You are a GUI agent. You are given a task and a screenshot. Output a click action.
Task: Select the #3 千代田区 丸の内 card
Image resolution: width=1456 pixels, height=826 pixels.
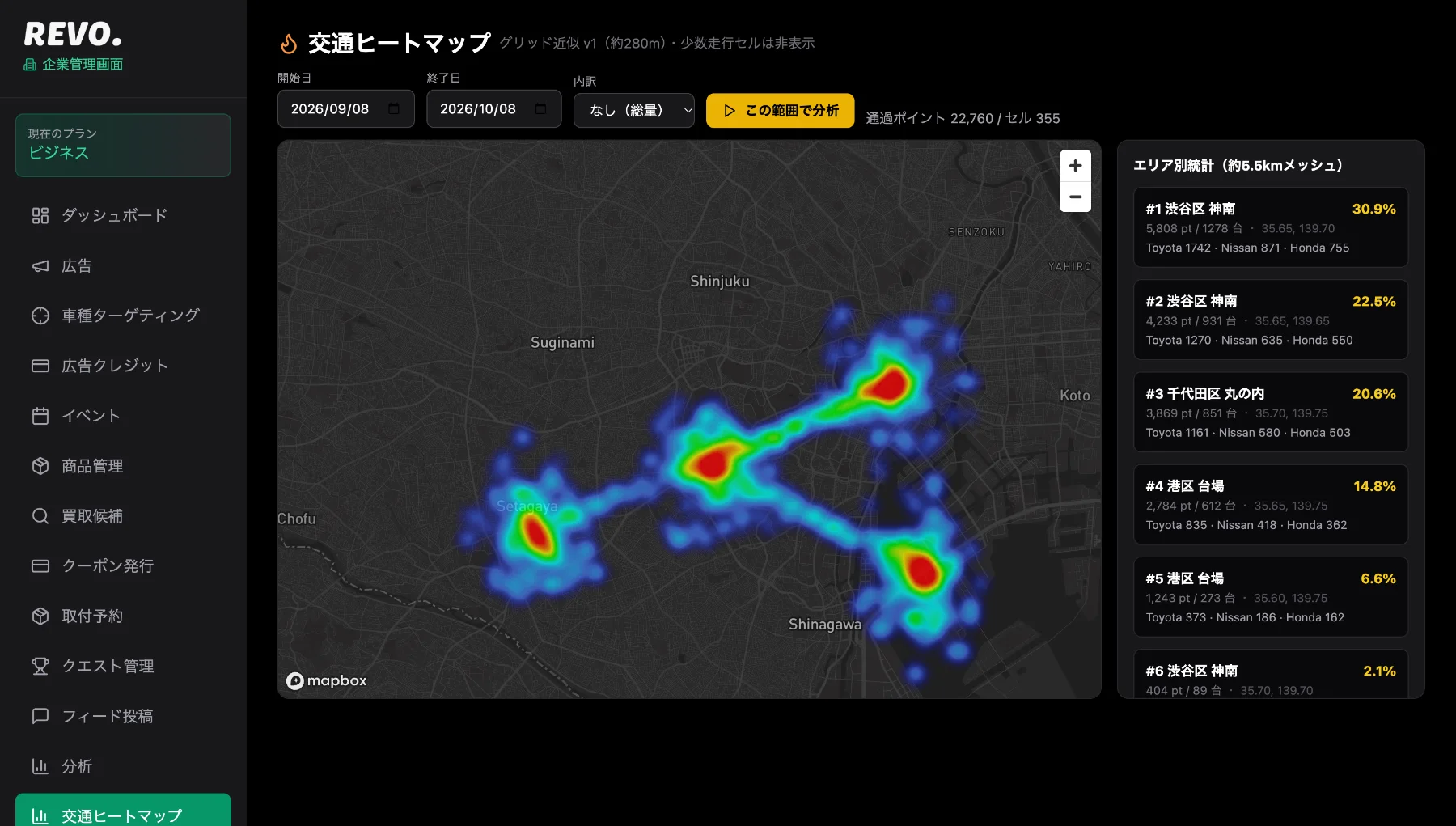pyautogui.click(x=1270, y=412)
